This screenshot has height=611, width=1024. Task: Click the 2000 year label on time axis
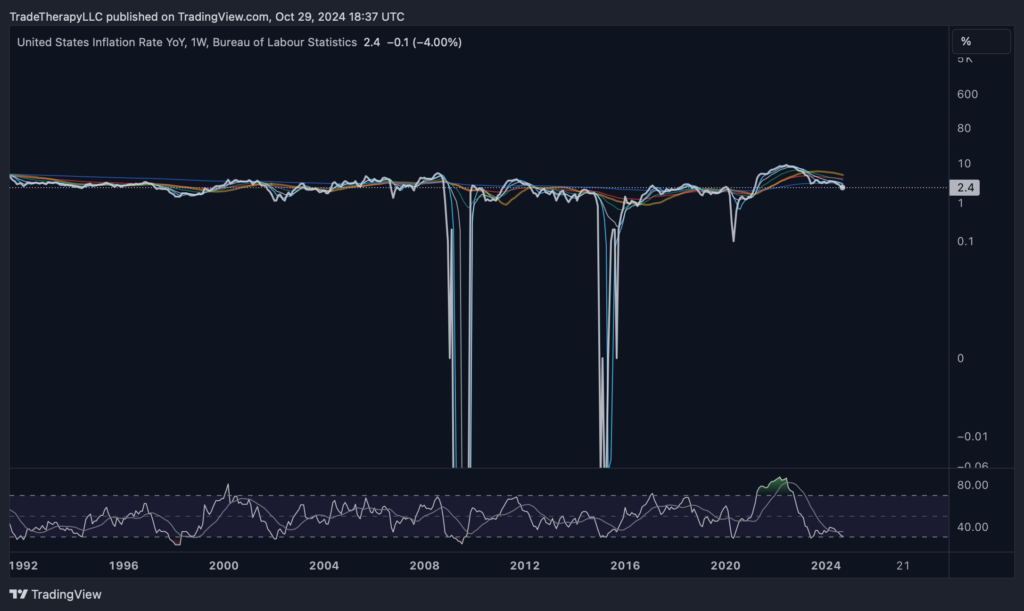click(x=224, y=565)
